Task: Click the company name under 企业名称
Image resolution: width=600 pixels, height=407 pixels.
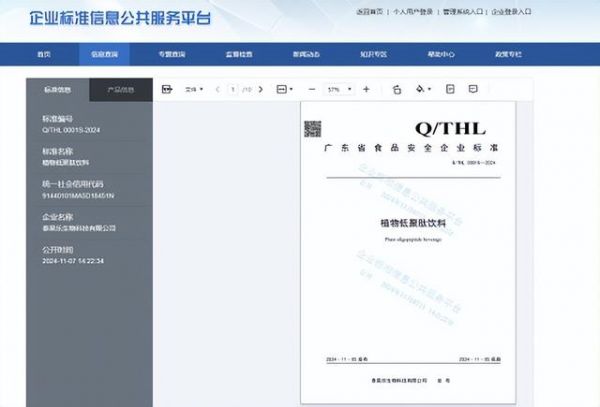Action: pos(79,228)
